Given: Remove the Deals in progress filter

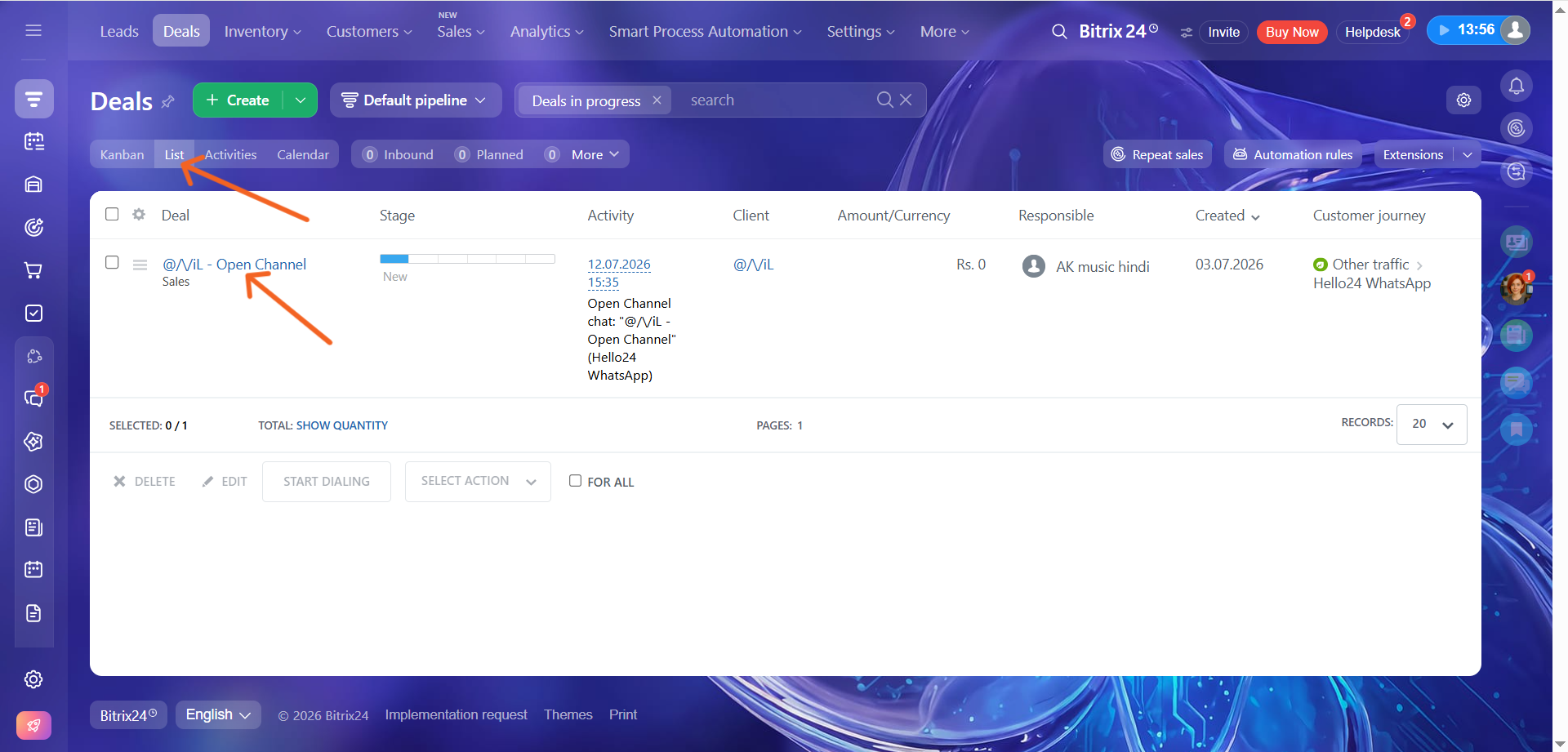Looking at the screenshot, I should tap(657, 100).
